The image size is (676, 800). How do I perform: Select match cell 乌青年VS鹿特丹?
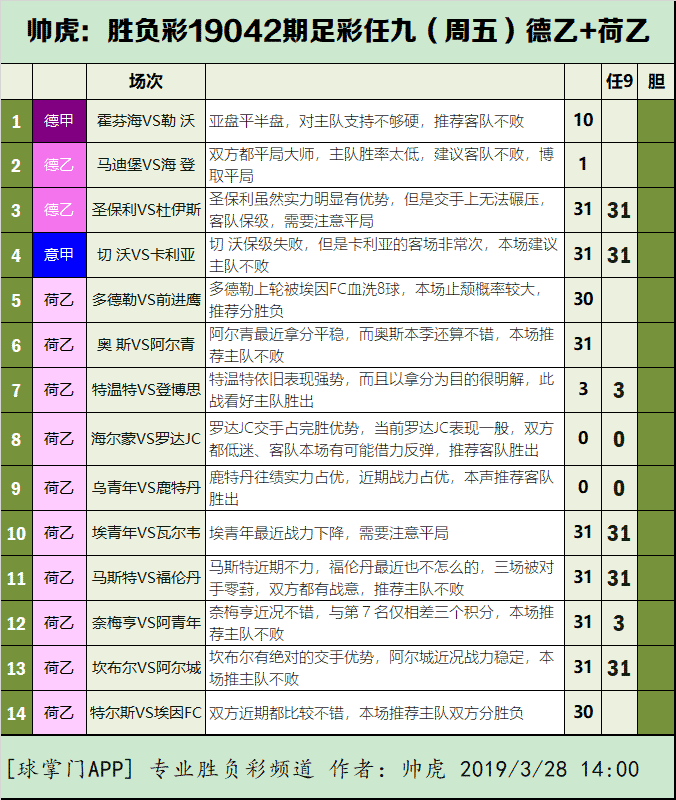click(146, 488)
